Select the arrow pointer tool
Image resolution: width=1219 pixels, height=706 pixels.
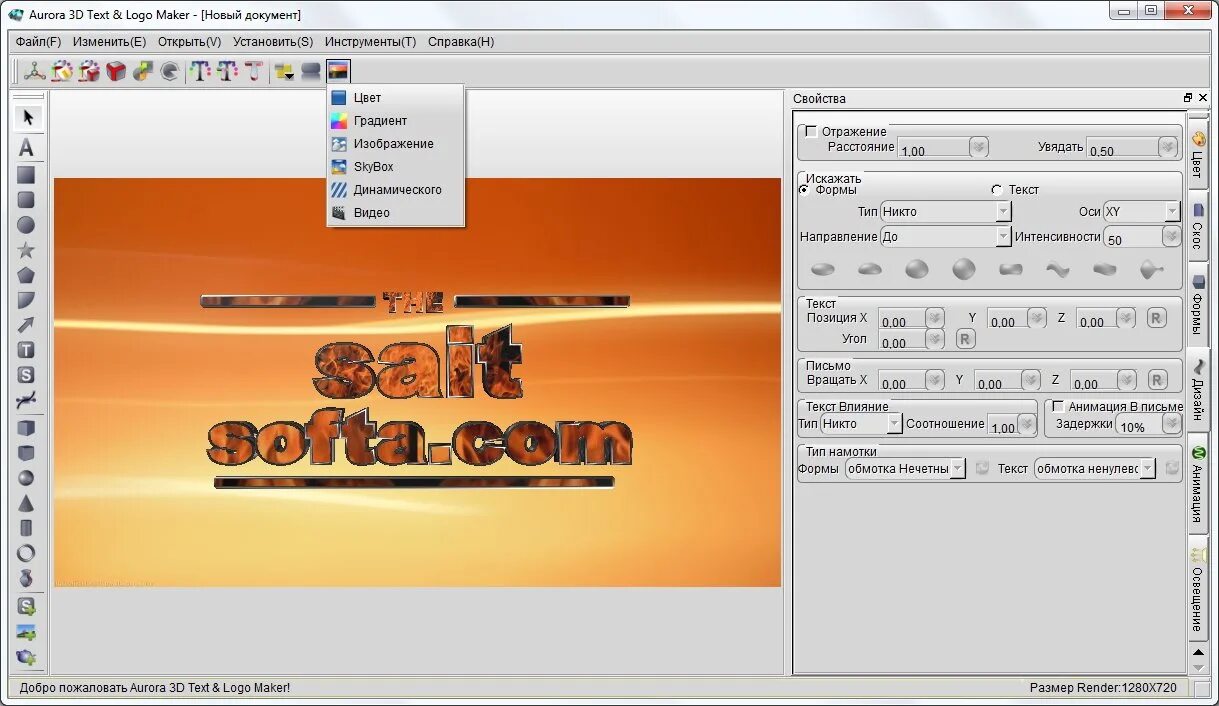27,118
